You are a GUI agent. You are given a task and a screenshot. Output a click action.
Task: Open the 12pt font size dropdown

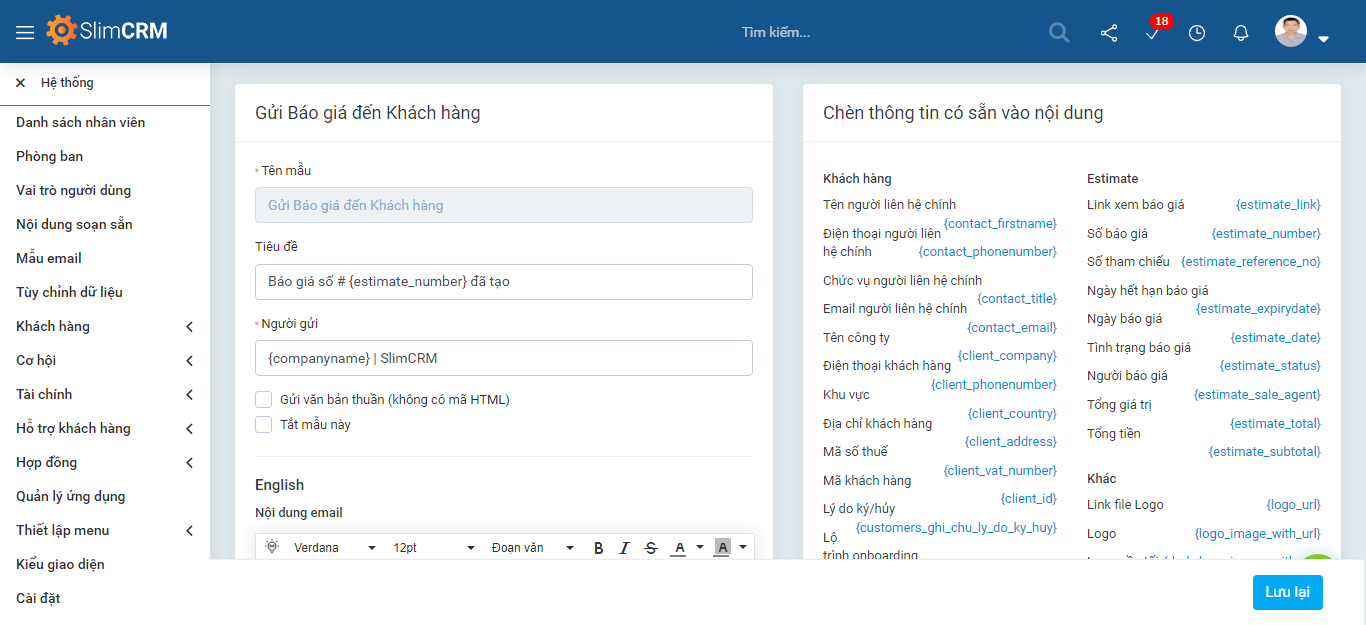pyautogui.click(x=430, y=547)
